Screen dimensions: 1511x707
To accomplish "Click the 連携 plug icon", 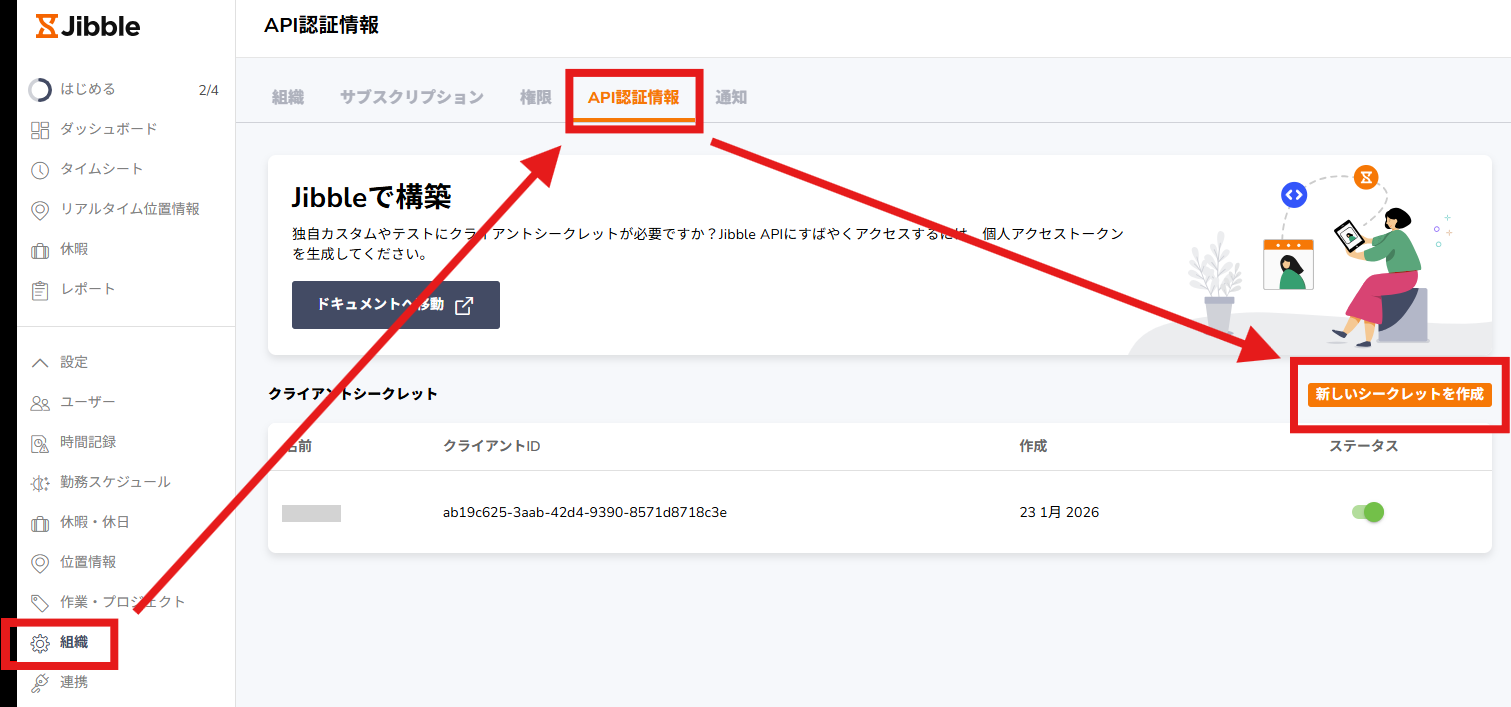I will point(40,683).
